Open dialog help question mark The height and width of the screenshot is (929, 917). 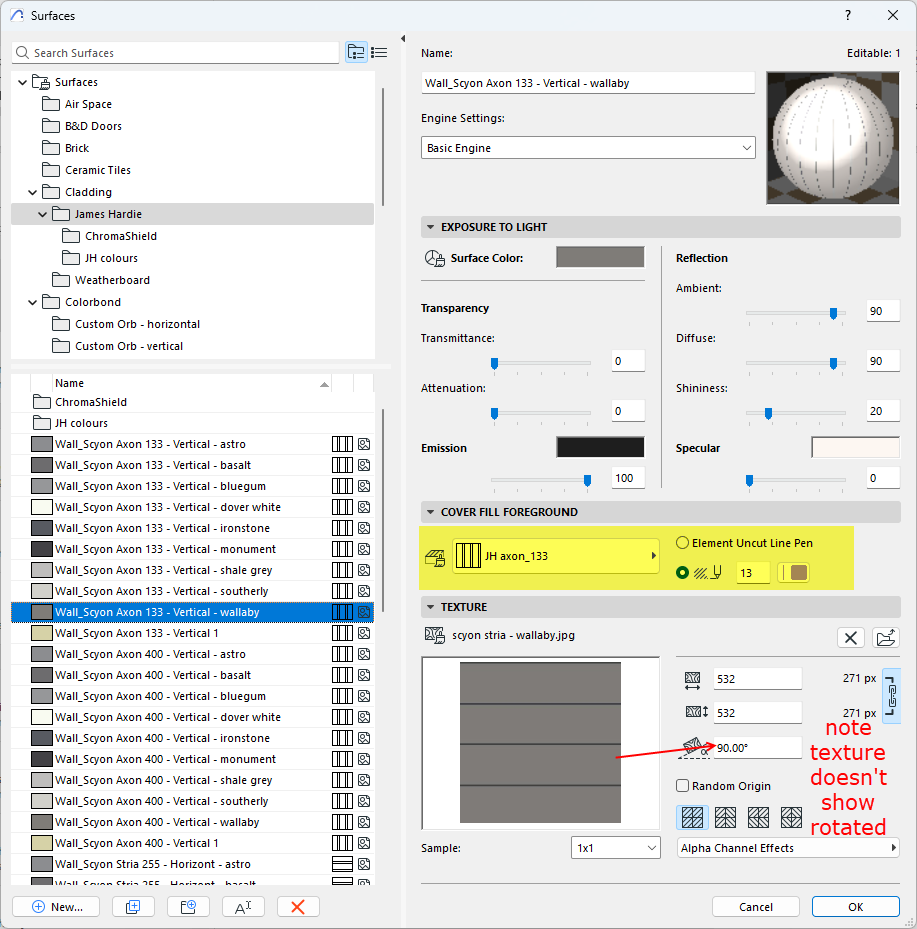[x=848, y=15]
